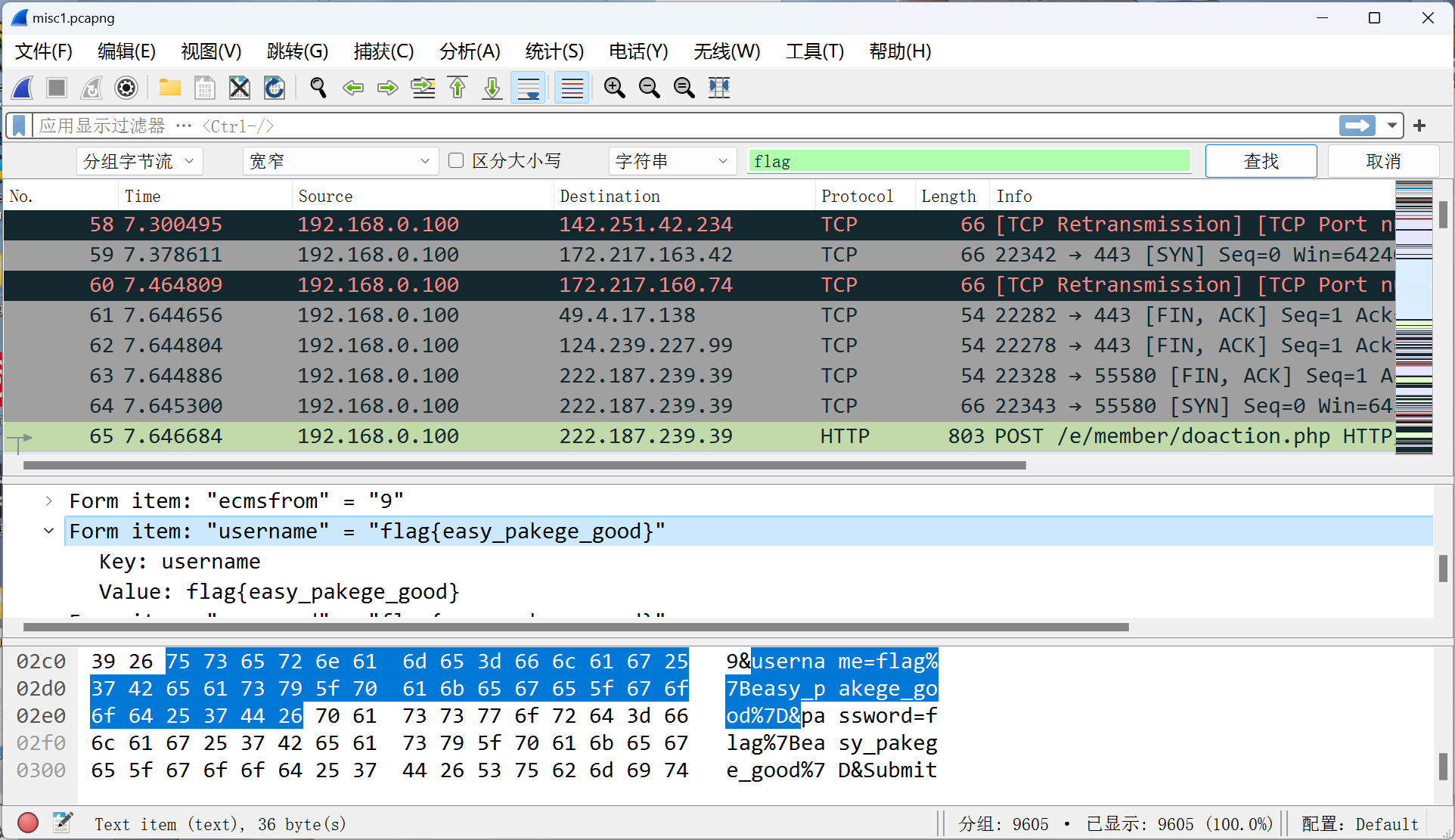
Task: Open the 分析(A) menu
Action: click(x=470, y=51)
